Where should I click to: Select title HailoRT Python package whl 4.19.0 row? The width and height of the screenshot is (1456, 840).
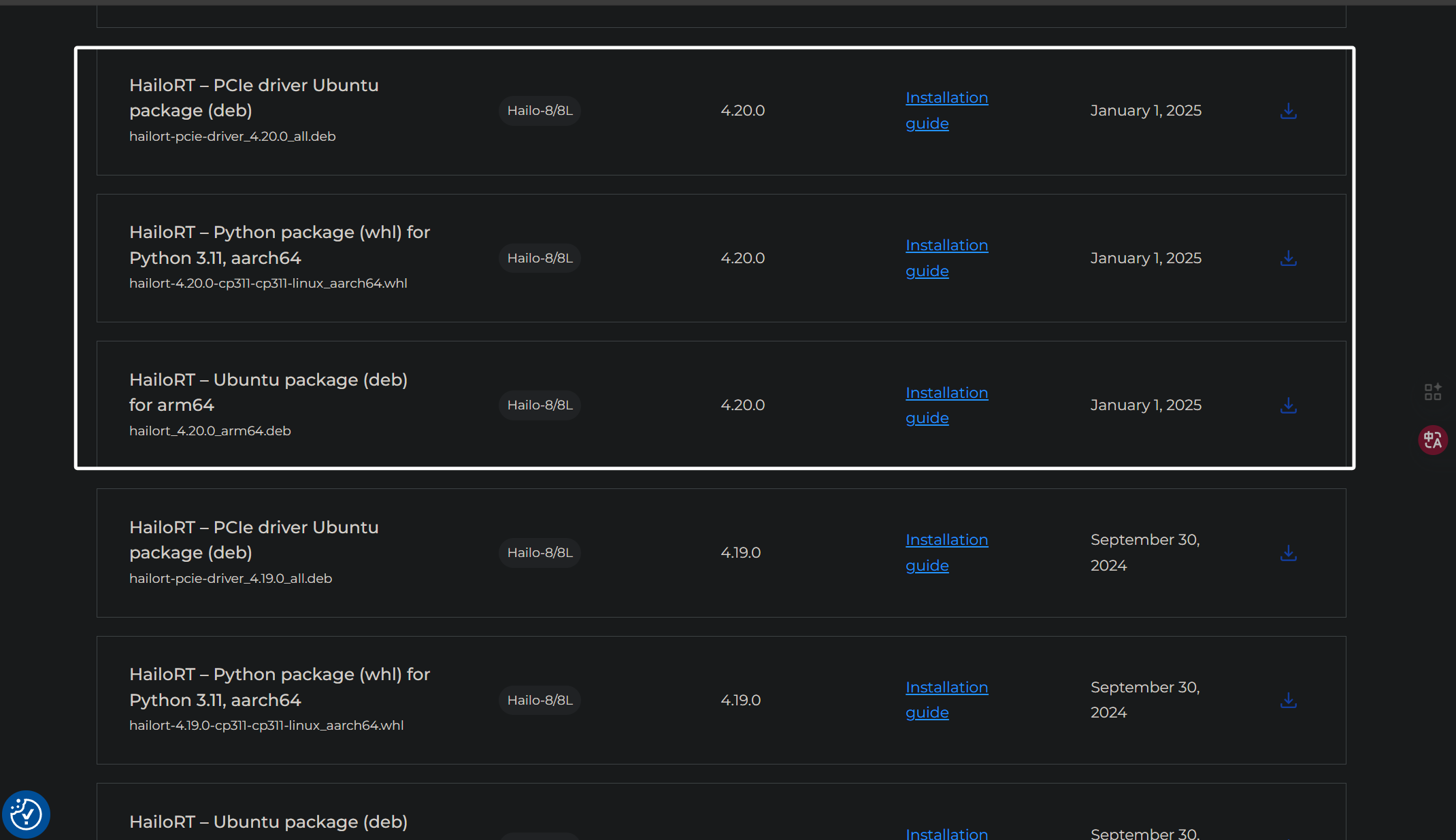[x=280, y=687]
